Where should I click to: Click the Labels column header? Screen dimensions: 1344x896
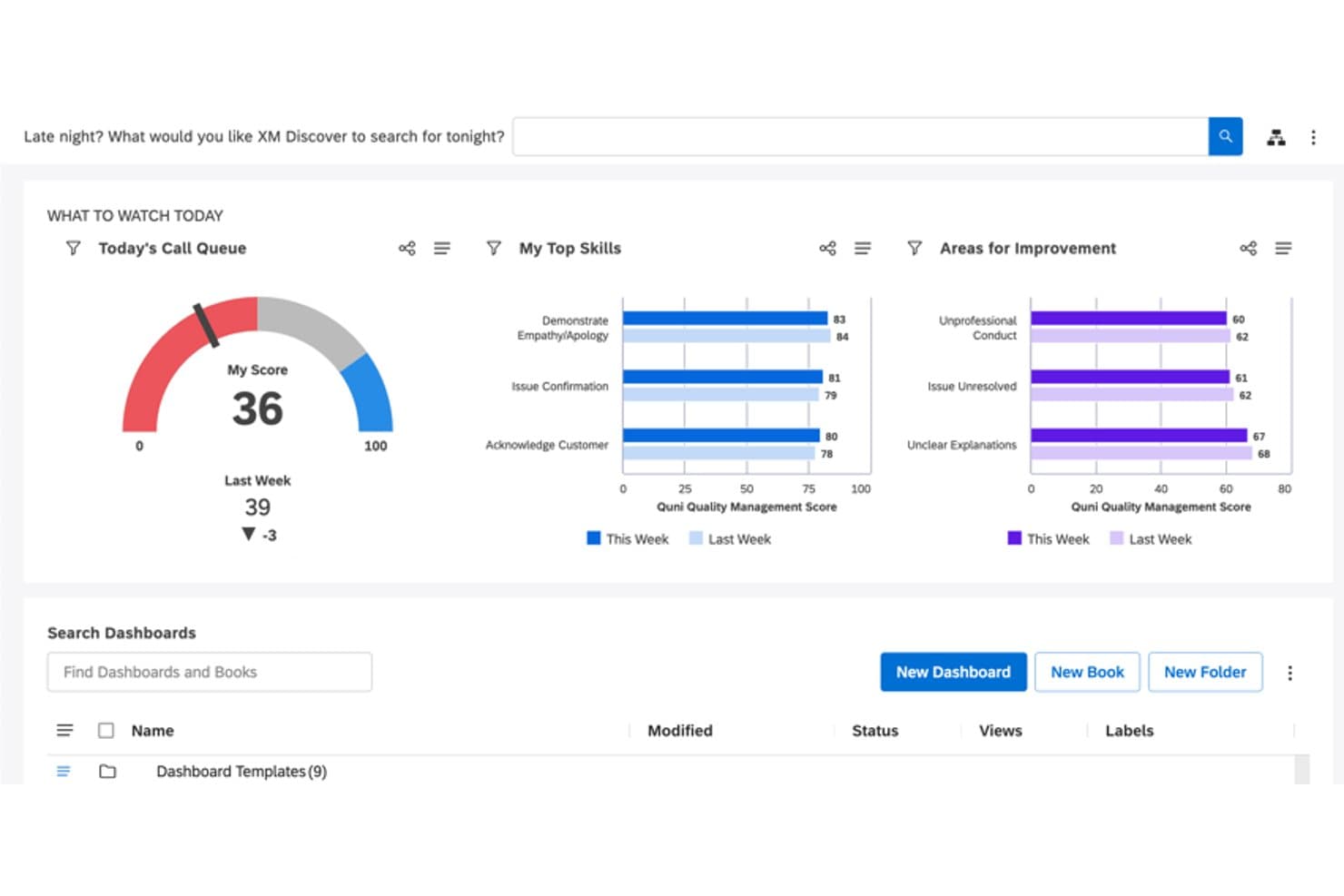[1130, 730]
